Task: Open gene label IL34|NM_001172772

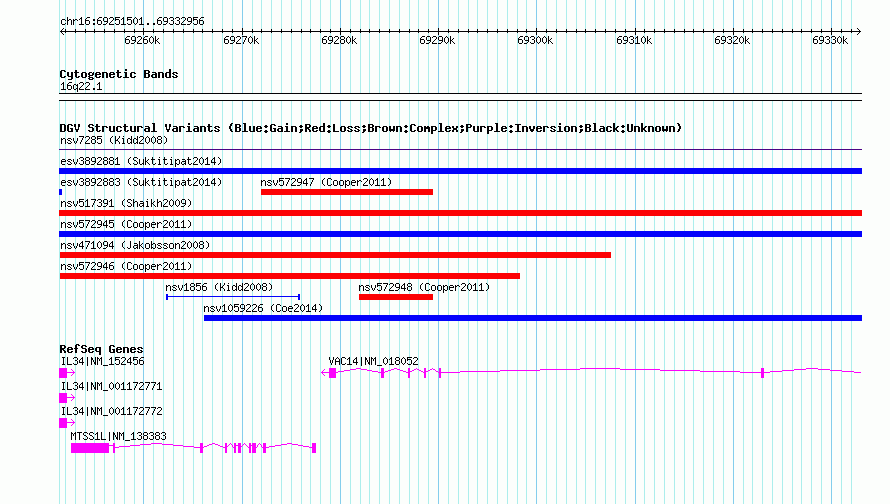Action: pyautogui.click(x=112, y=411)
